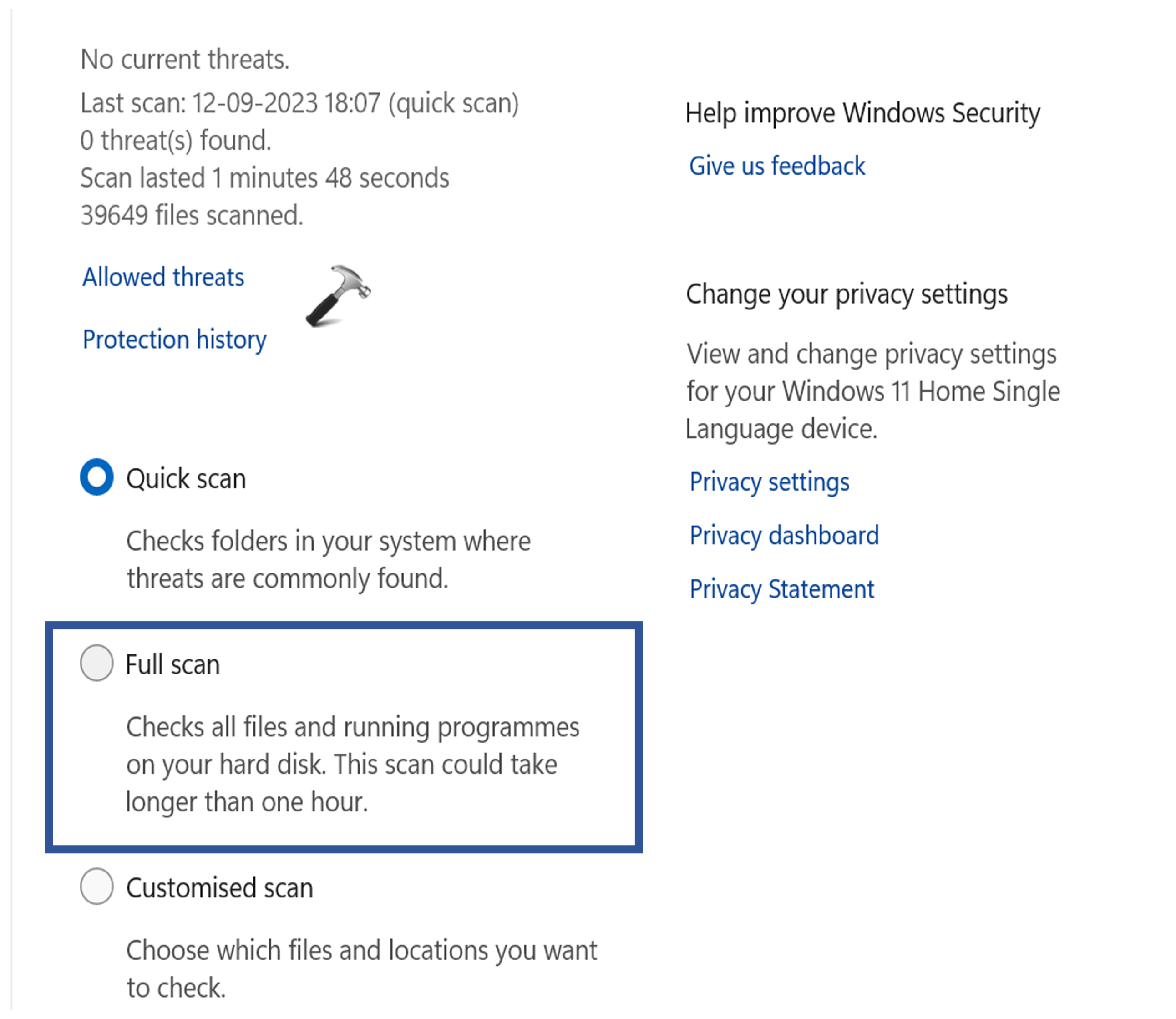This screenshot has height=1019, width=1176.
Task: View Protection history
Action: tap(175, 340)
